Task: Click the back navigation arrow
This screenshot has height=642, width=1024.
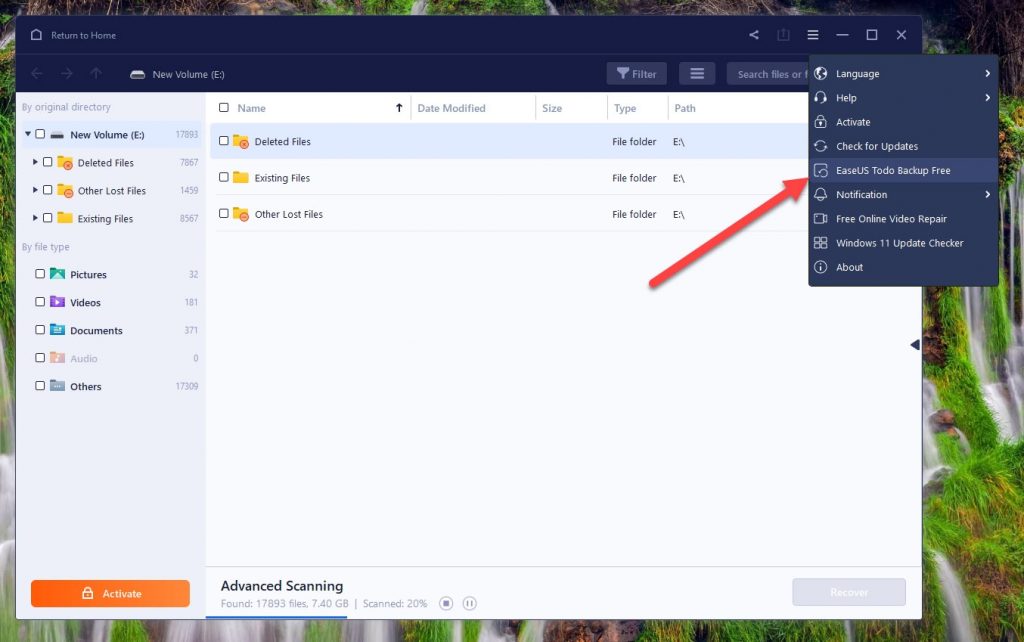Action: [36, 73]
